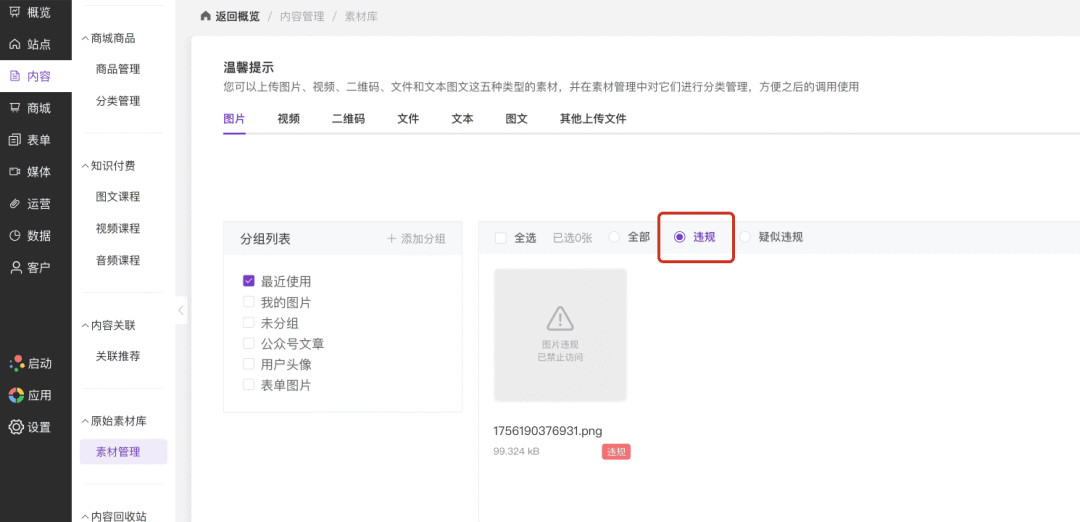Click the home icon beside 返回概览

click(205, 16)
